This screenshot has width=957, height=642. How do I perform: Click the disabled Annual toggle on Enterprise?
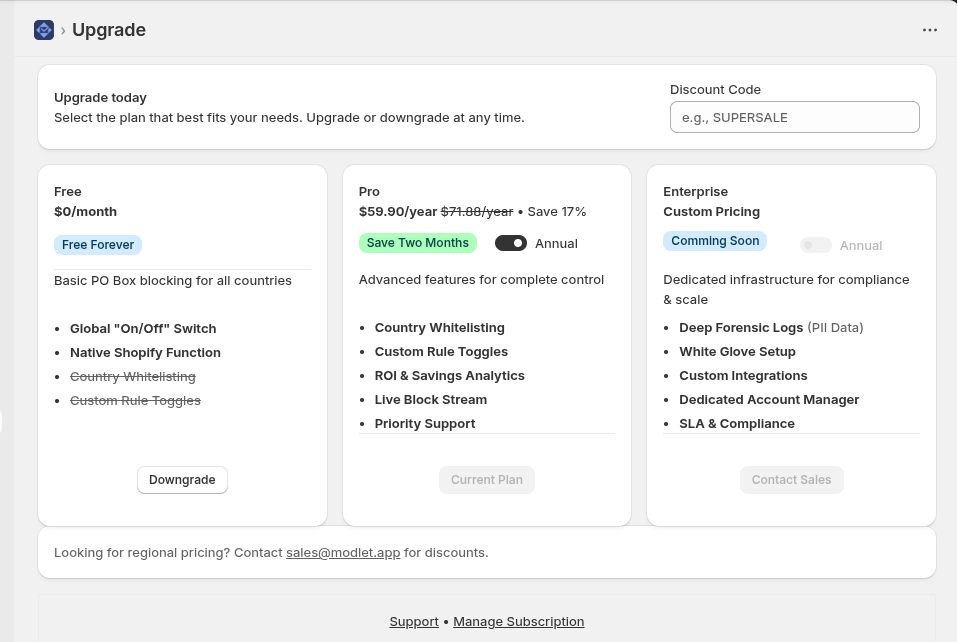[815, 245]
